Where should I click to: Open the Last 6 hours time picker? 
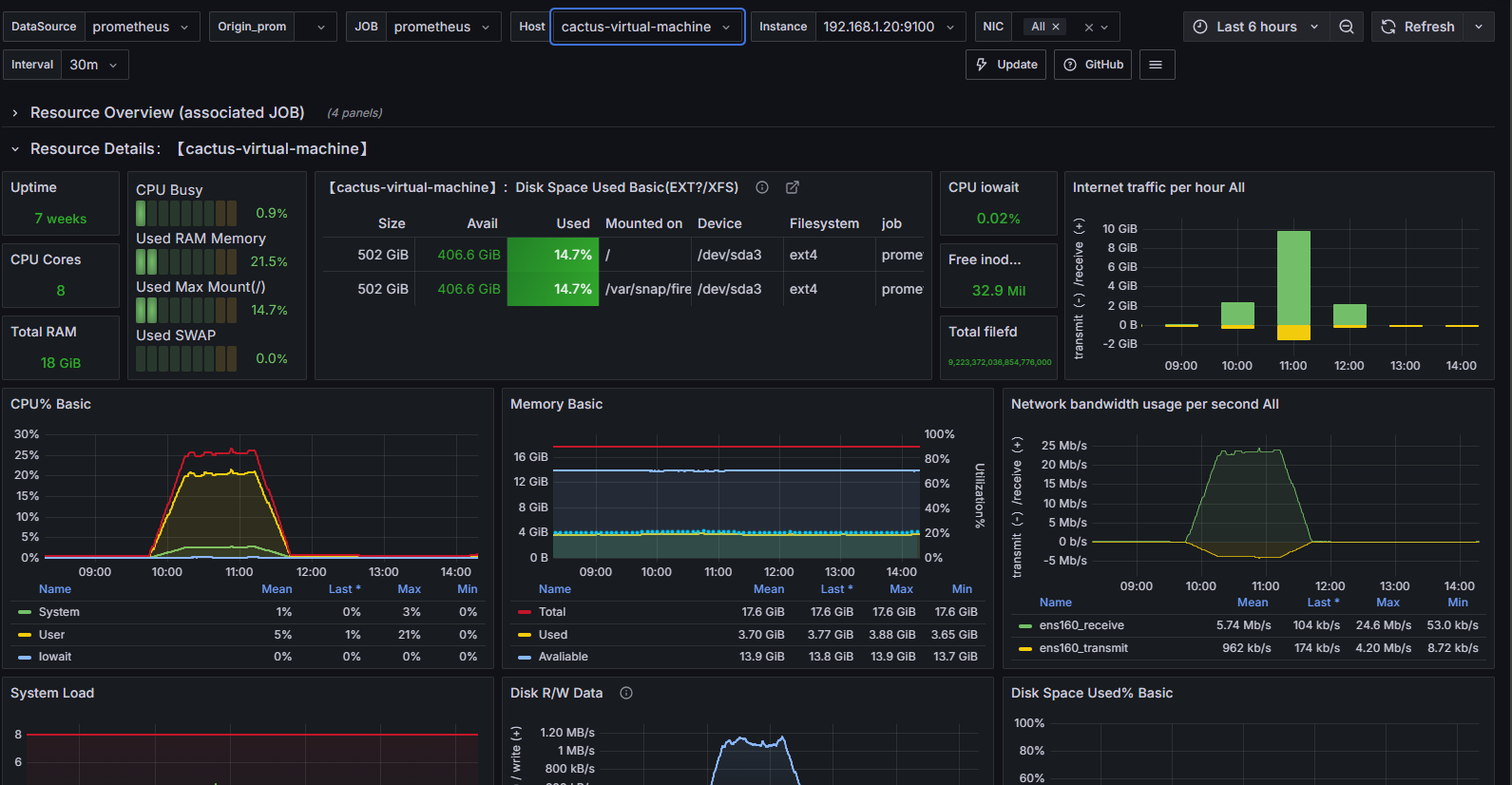[1255, 27]
